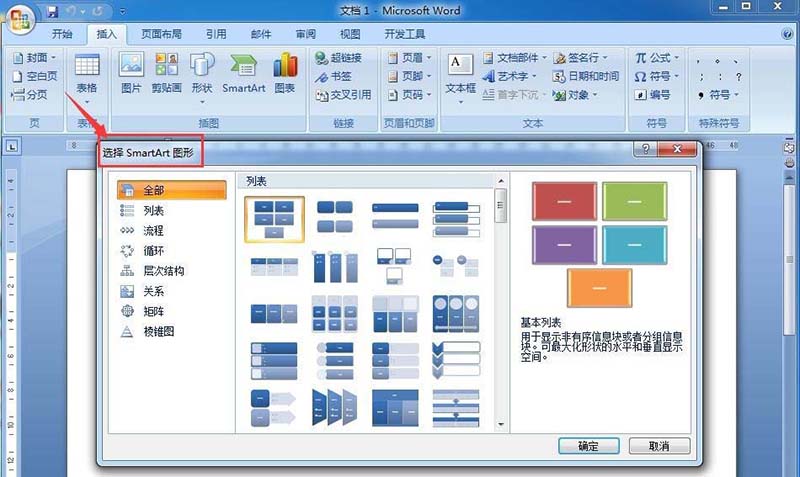Image resolution: width=800 pixels, height=477 pixels.
Task: Insert a Chart (图表)
Action: click(x=284, y=73)
